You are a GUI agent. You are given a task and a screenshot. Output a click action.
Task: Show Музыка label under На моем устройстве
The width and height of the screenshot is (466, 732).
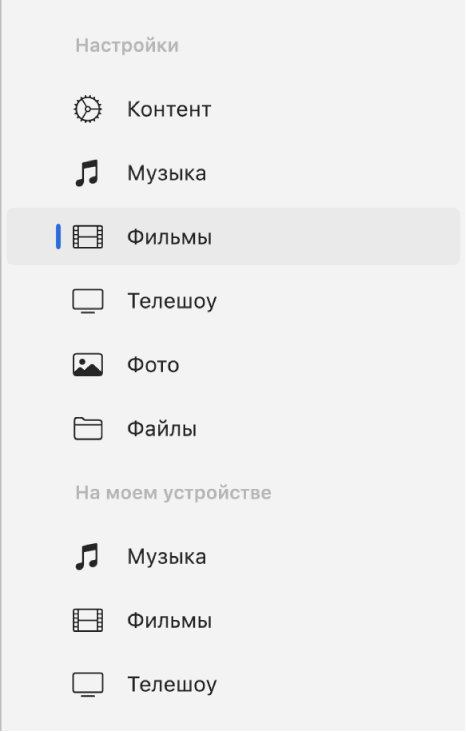[x=167, y=556]
